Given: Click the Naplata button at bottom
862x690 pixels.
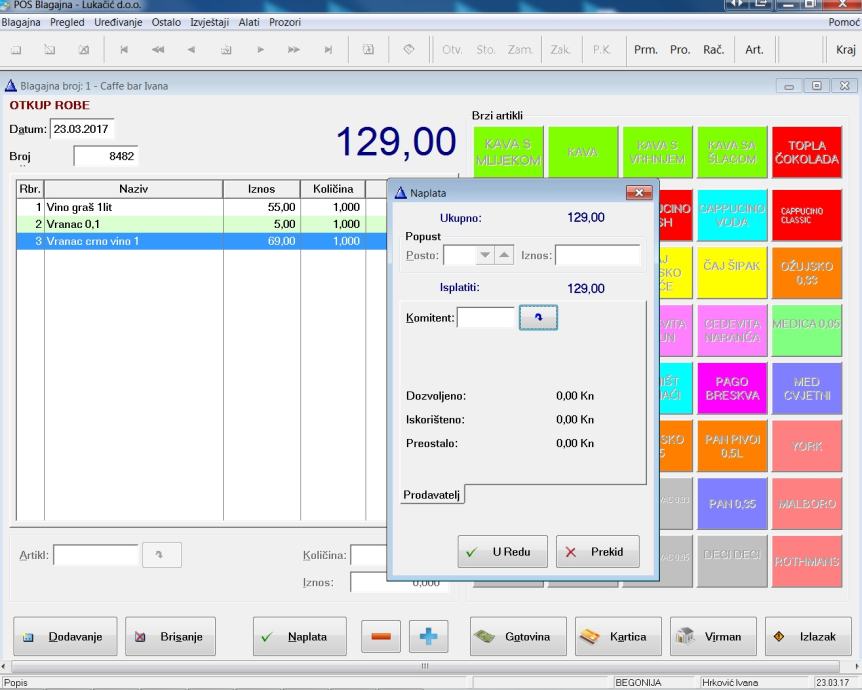Looking at the screenshot, I should tap(300, 636).
